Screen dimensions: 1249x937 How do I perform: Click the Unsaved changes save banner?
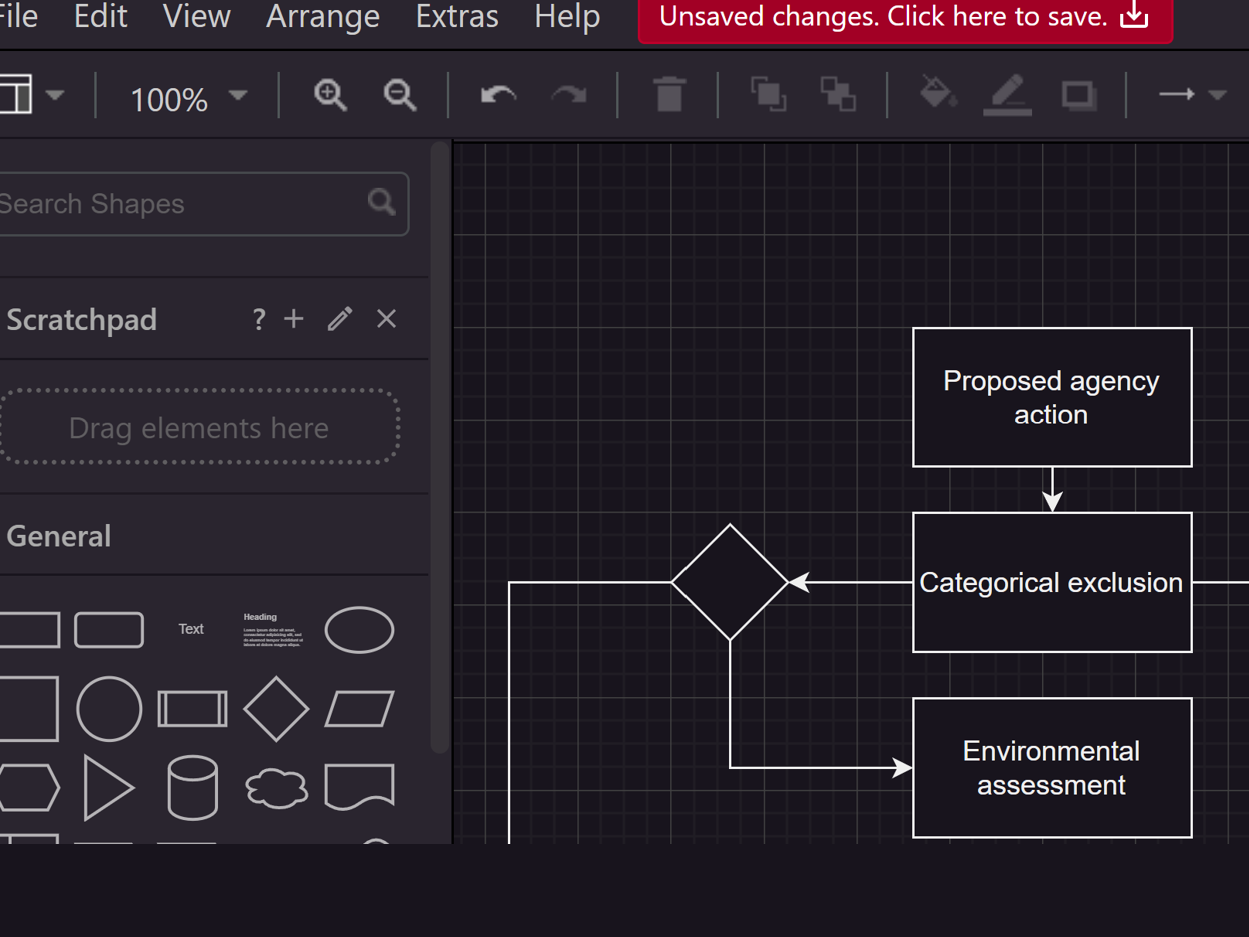coord(904,17)
